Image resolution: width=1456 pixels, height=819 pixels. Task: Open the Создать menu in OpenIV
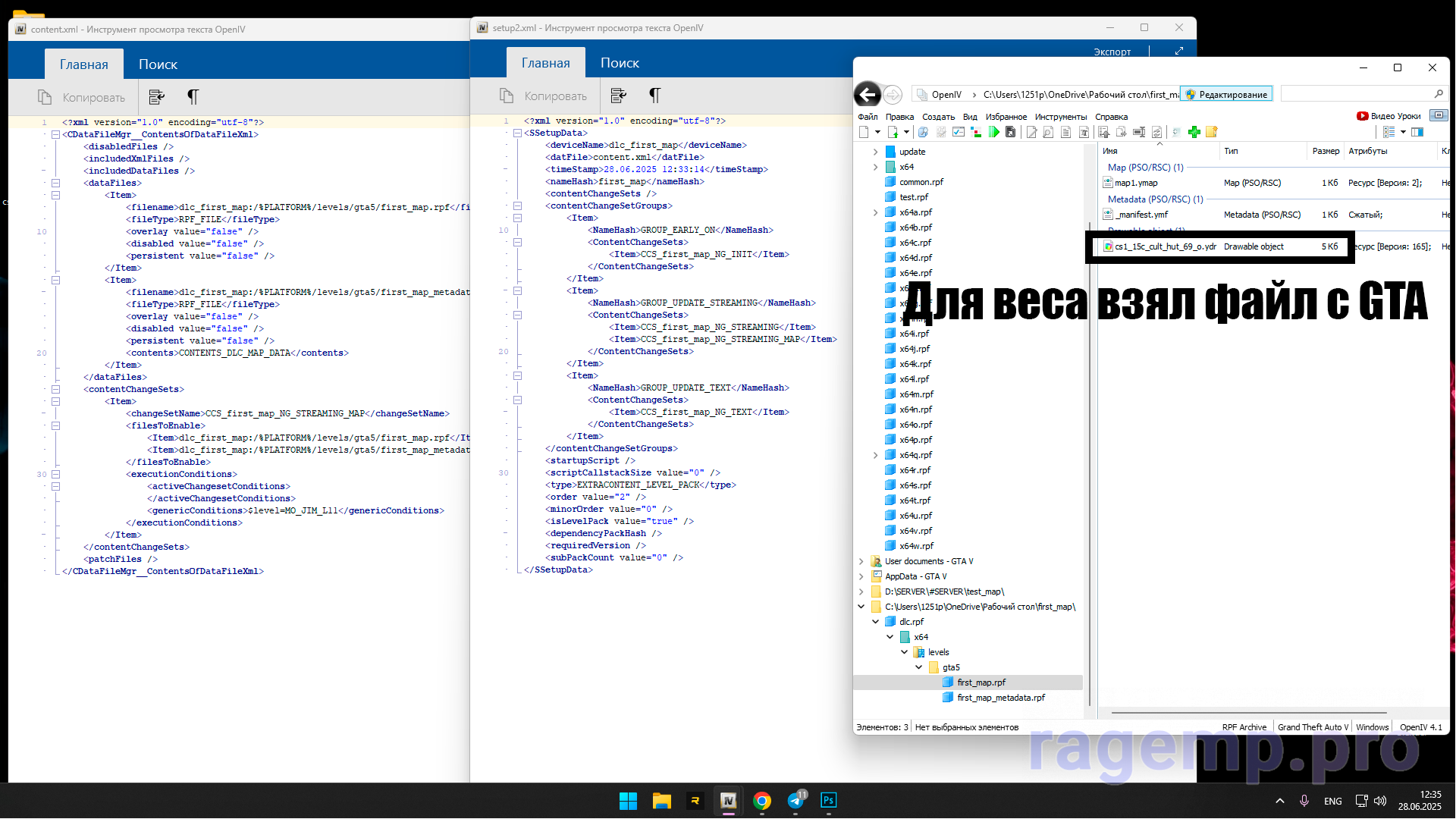(x=938, y=117)
